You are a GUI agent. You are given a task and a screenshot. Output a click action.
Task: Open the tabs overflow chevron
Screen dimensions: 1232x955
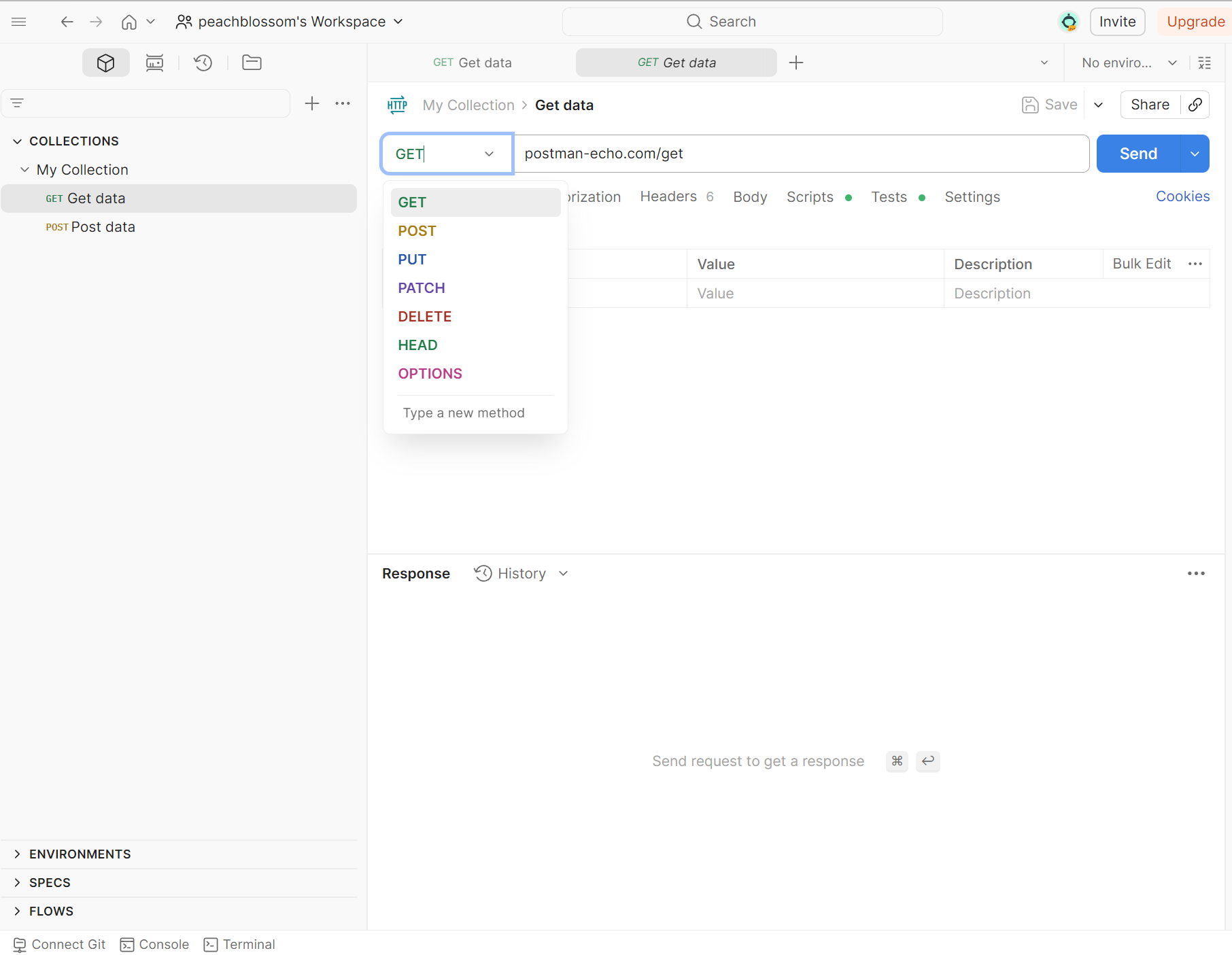point(1044,63)
